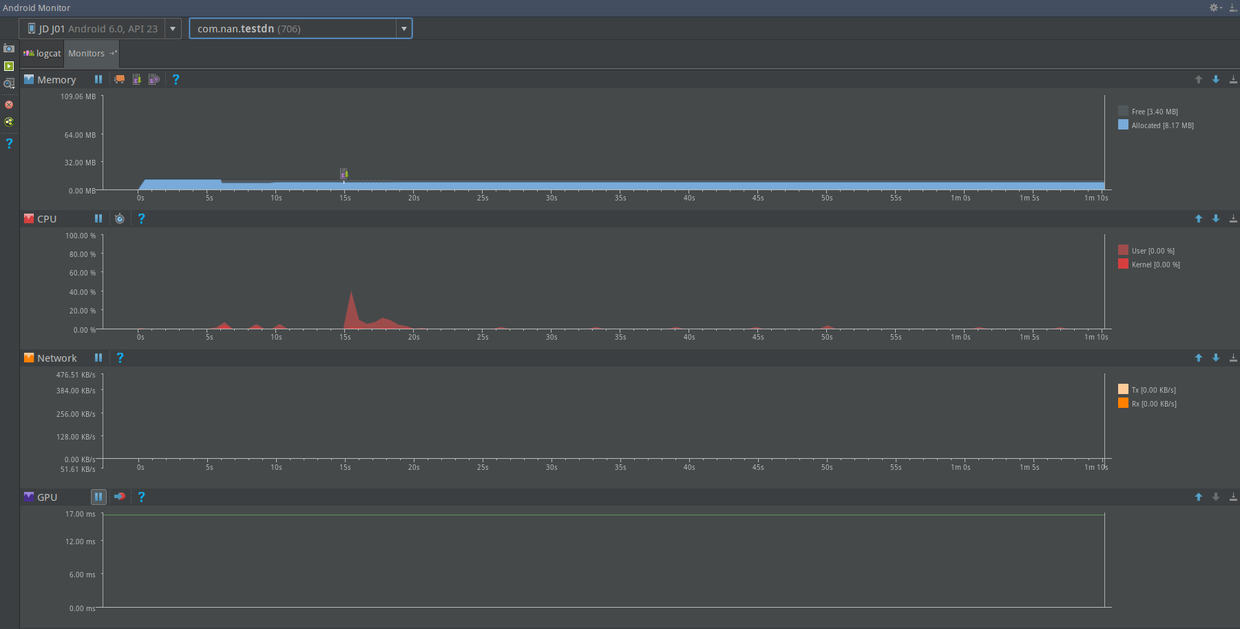Click the pin icon on Monitors tab
Screen dimensions: 1240x629
tap(113, 53)
